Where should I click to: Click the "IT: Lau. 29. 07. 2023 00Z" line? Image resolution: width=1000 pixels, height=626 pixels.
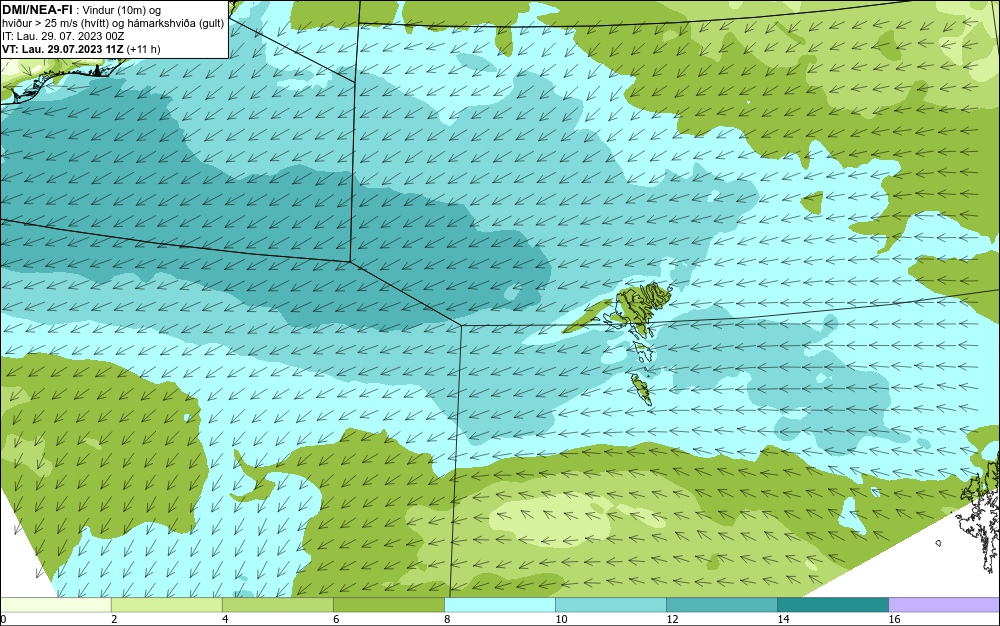coord(62,36)
